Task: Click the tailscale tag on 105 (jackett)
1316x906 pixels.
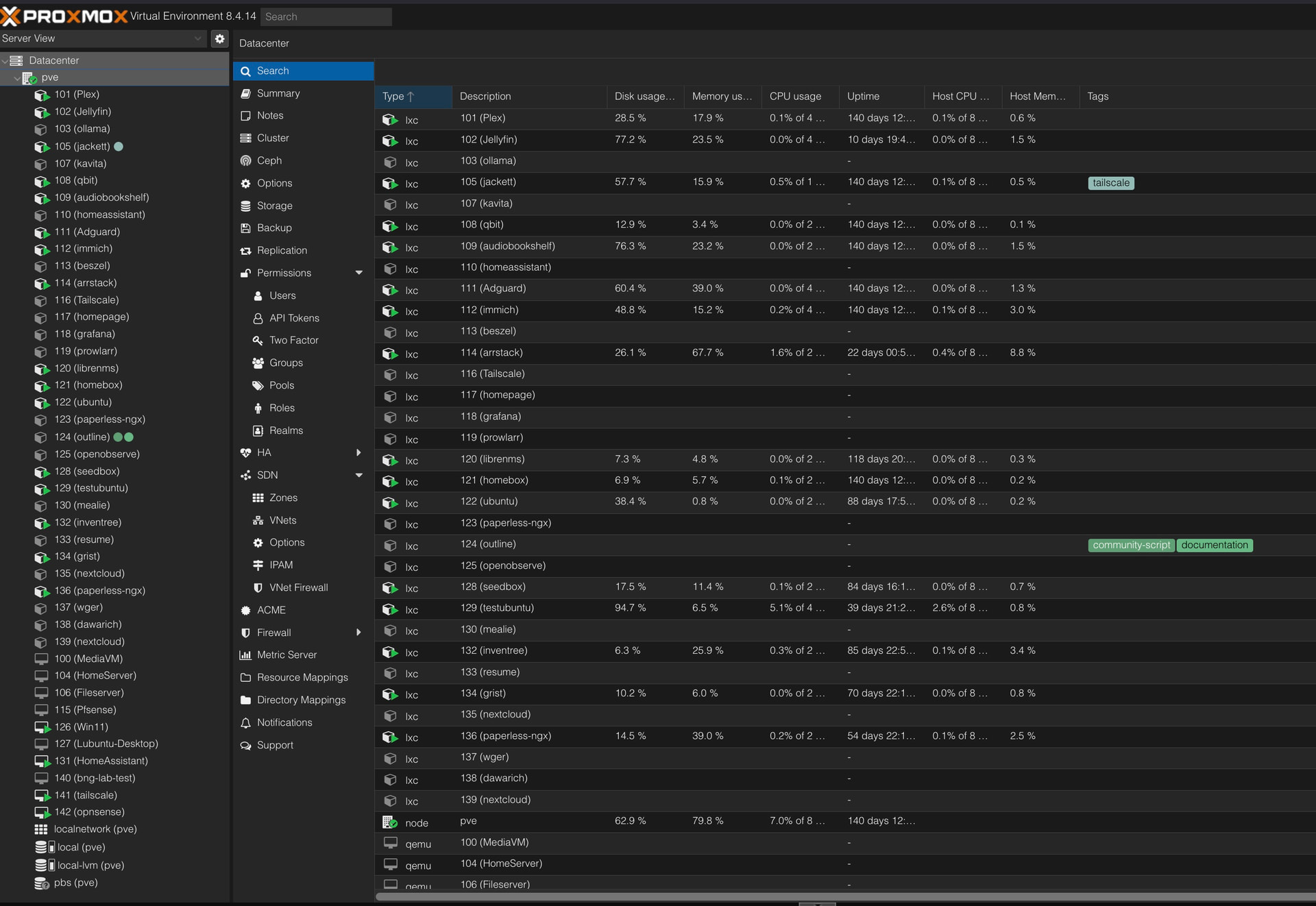Action: pos(1110,183)
